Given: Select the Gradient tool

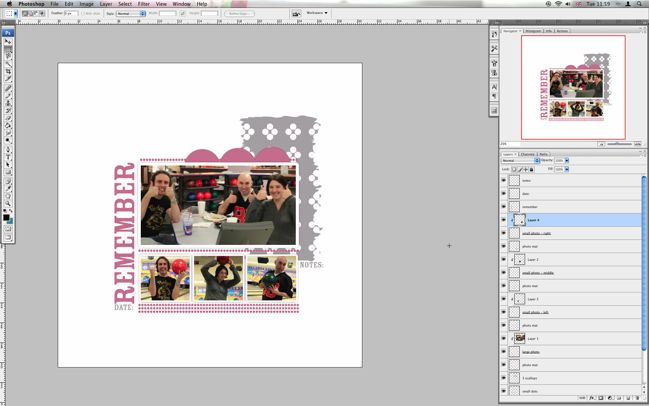Looking at the screenshot, I should 8,125.
